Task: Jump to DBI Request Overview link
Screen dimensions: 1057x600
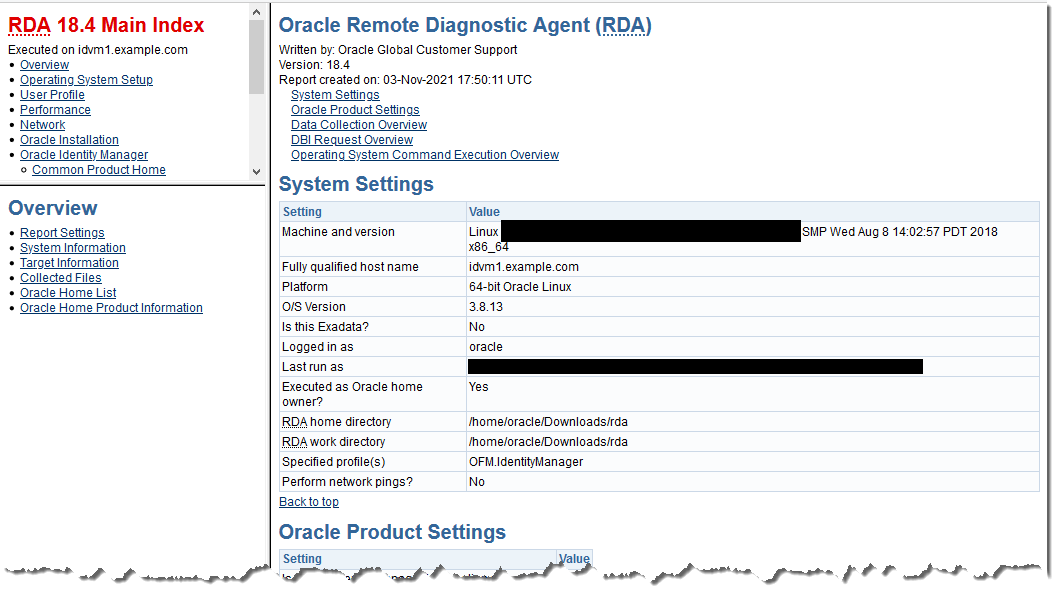Action: click(x=352, y=140)
